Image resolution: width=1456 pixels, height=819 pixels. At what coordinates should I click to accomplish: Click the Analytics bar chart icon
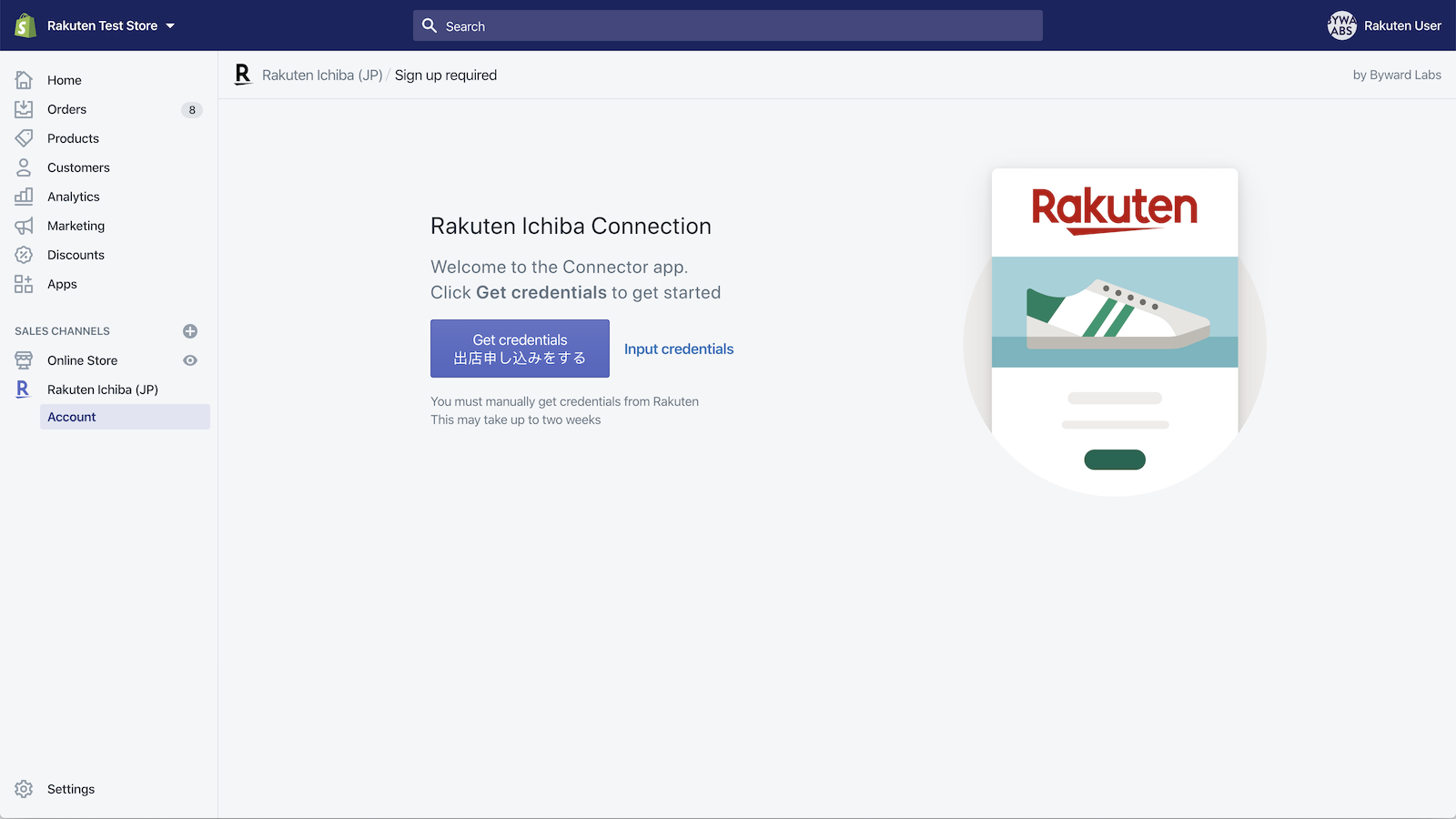point(24,197)
